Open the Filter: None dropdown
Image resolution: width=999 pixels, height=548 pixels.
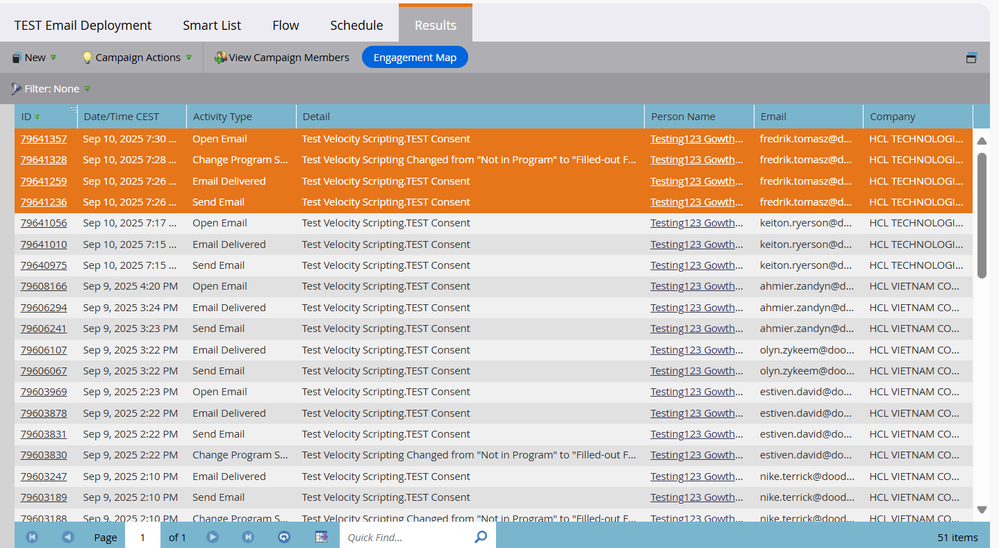click(50, 89)
